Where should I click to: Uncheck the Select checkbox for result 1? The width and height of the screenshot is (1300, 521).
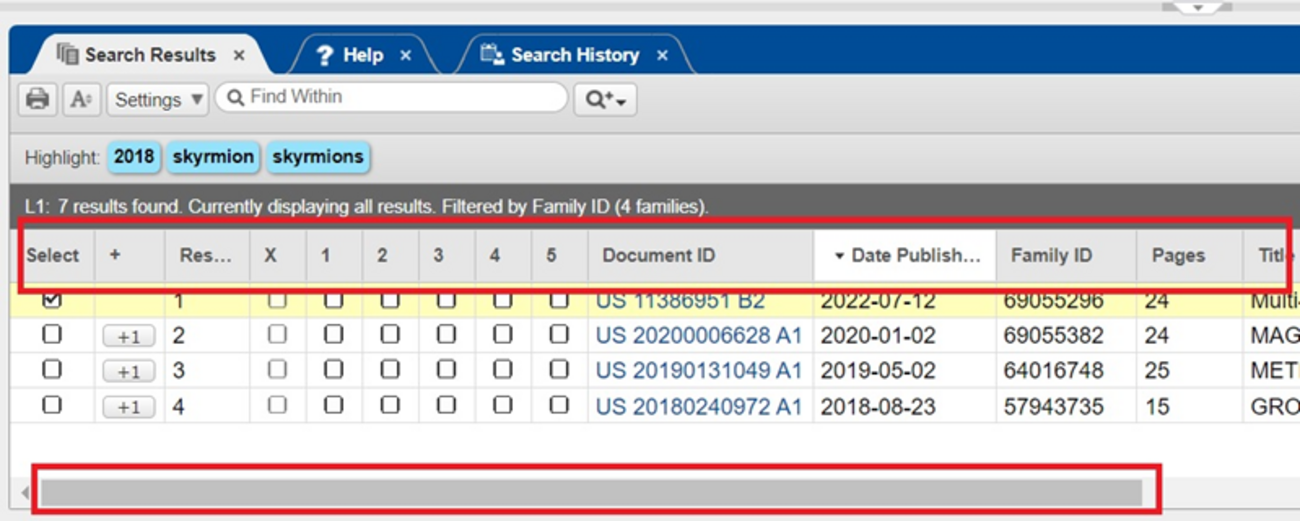tap(52, 300)
